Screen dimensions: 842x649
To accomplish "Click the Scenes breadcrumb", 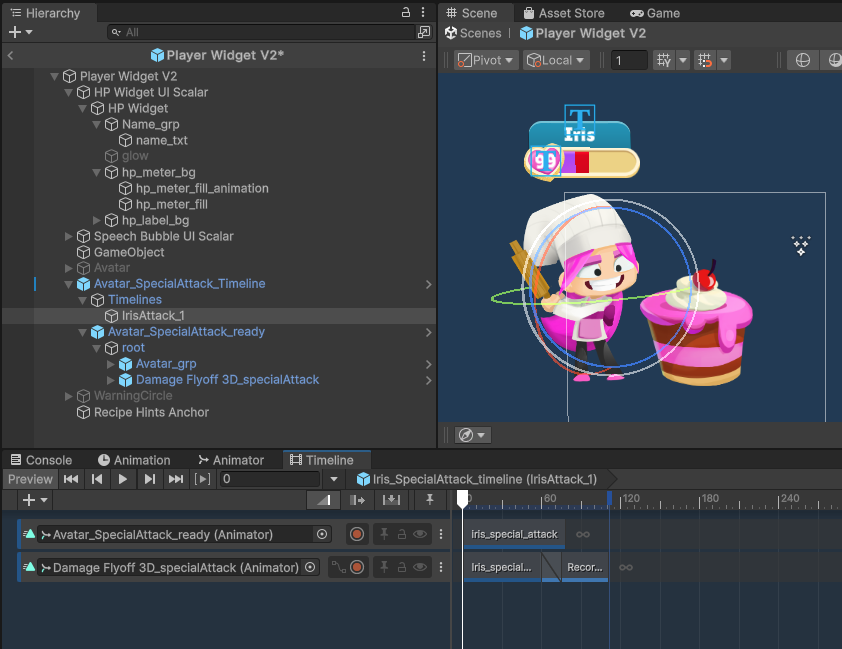I will tap(473, 33).
